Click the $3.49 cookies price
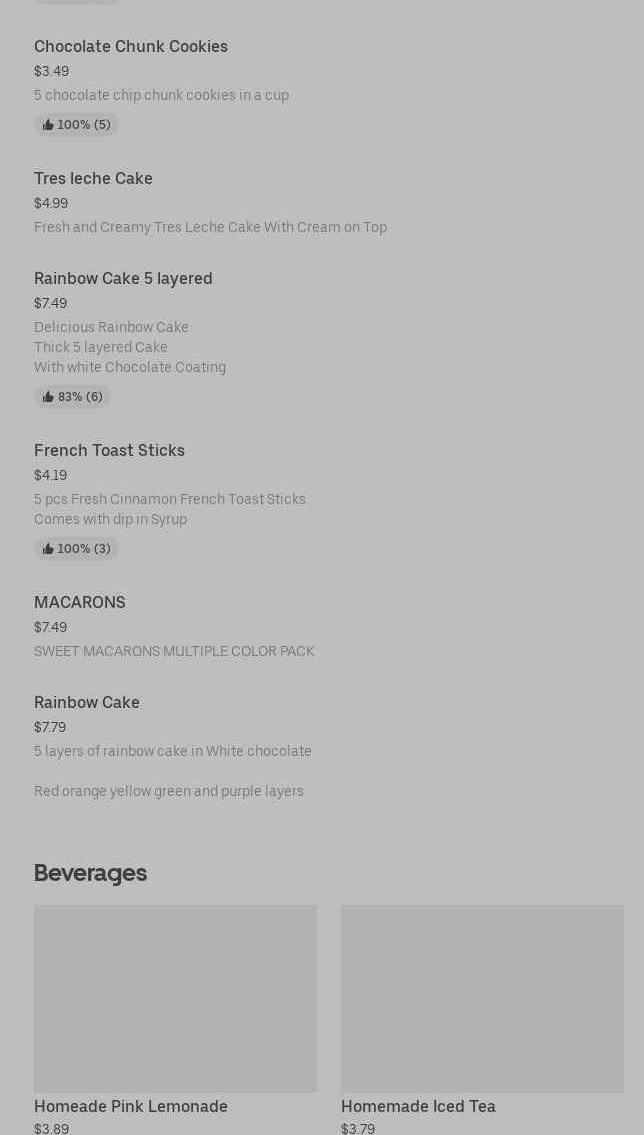This screenshot has width=644, height=1135. click(x=51, y=71)
